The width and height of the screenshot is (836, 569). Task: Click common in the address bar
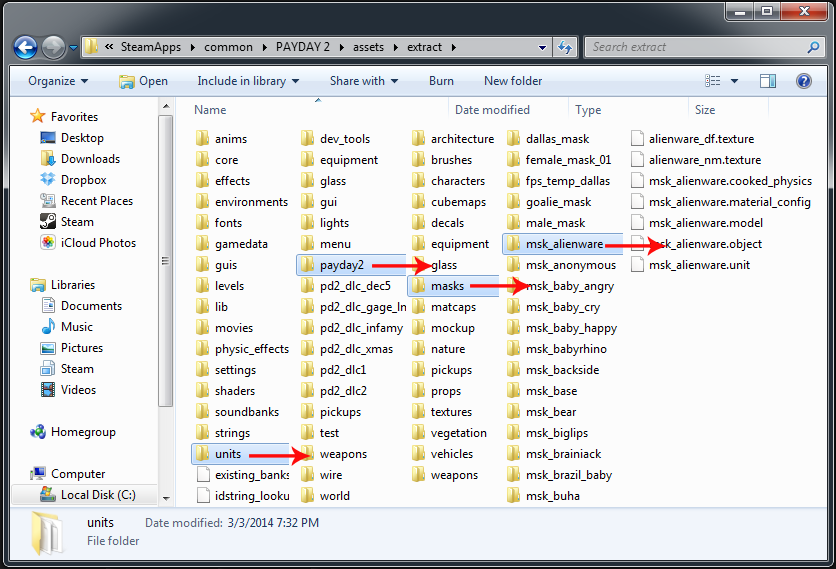(228, 47)
